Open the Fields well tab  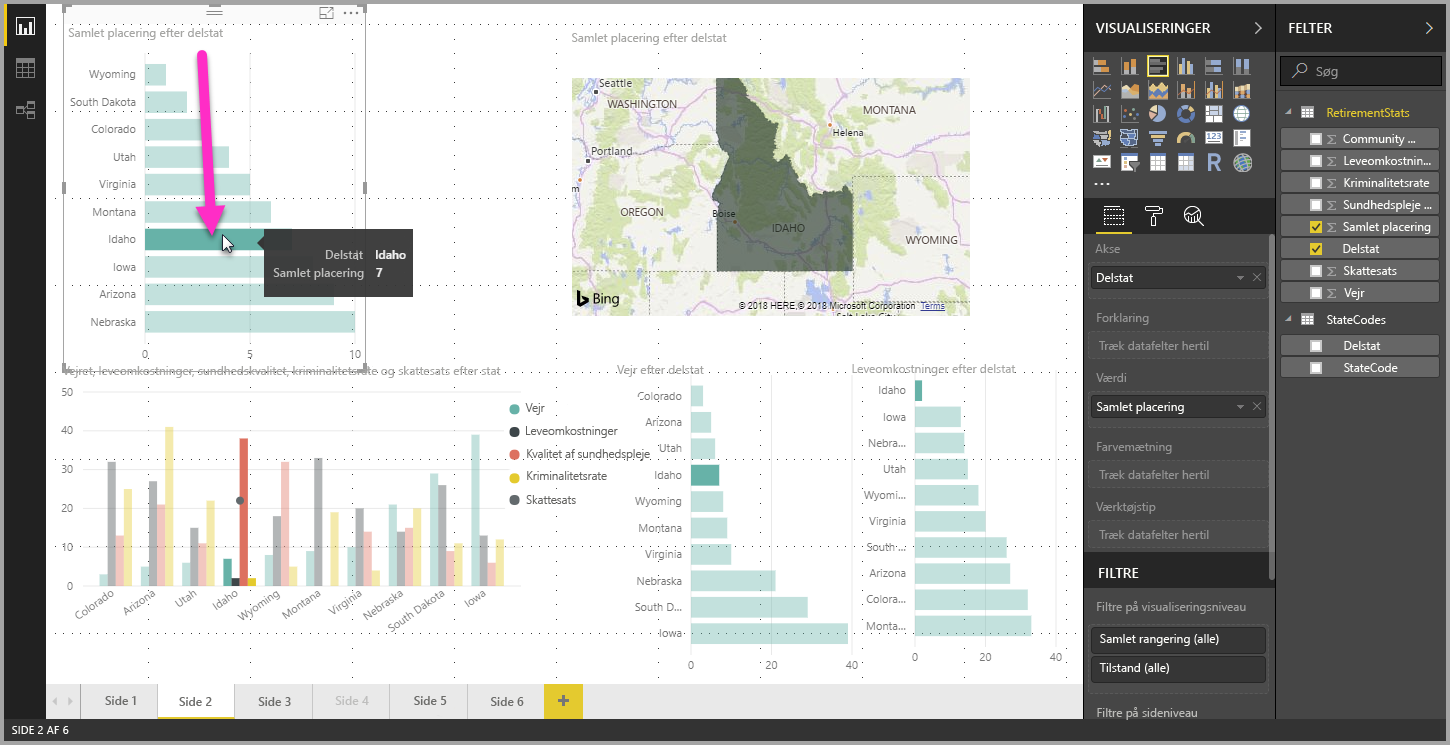point(1113,215)
